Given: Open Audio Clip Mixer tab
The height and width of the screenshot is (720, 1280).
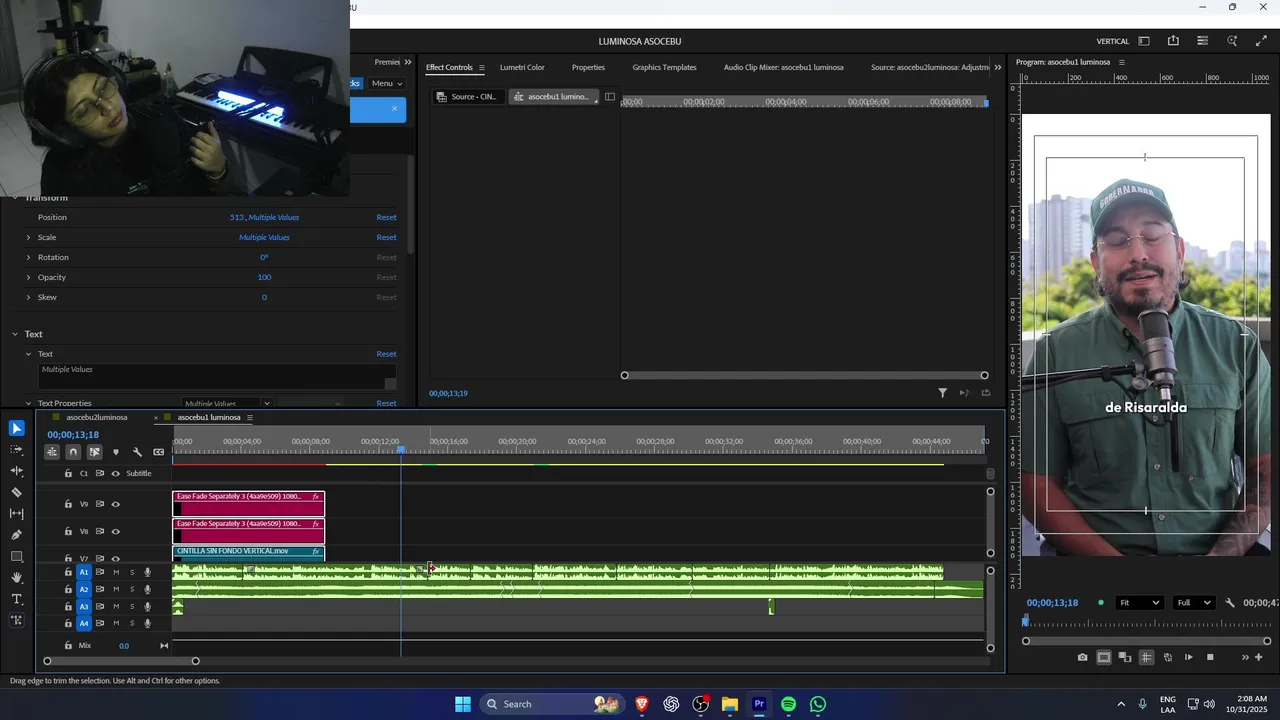Looking at the screenshot, I should 783,67.
